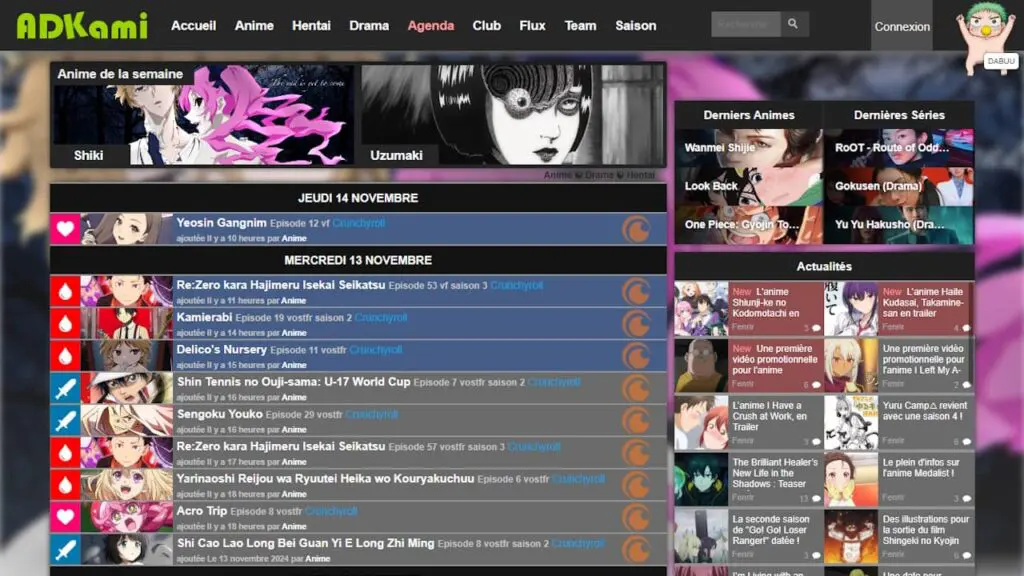Click red drop icon on Re:Zero Episode 57 row

65,453
